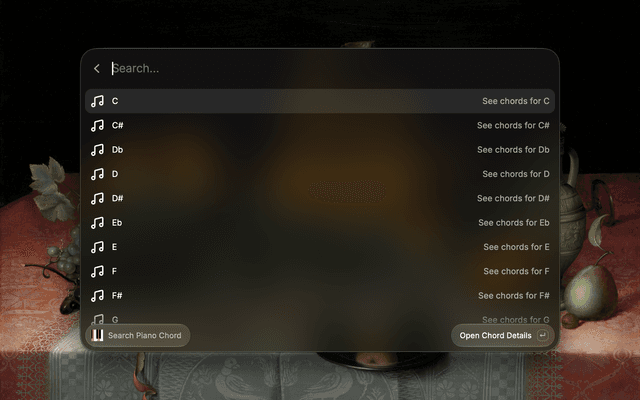Select the C note label

[115, 101]
